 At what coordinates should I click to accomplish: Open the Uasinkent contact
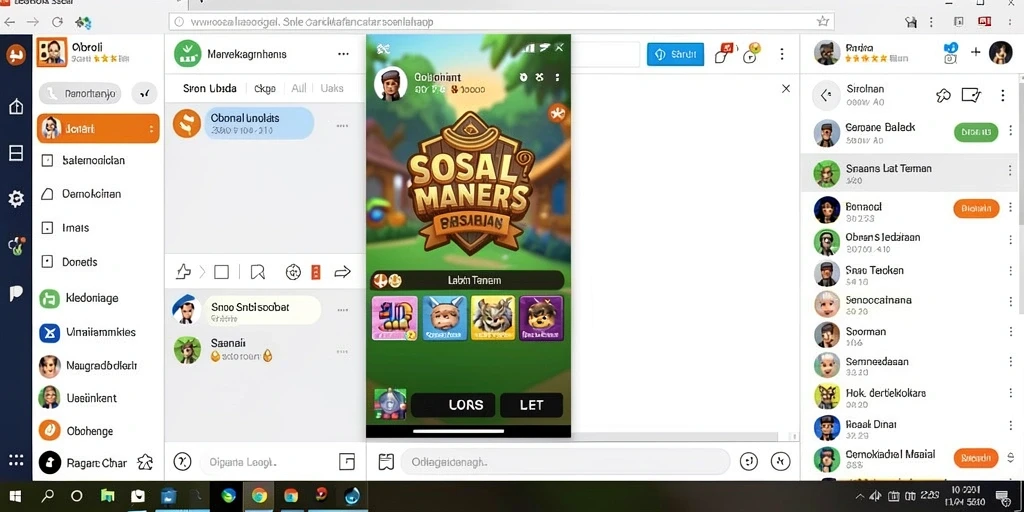pos(98,398)
